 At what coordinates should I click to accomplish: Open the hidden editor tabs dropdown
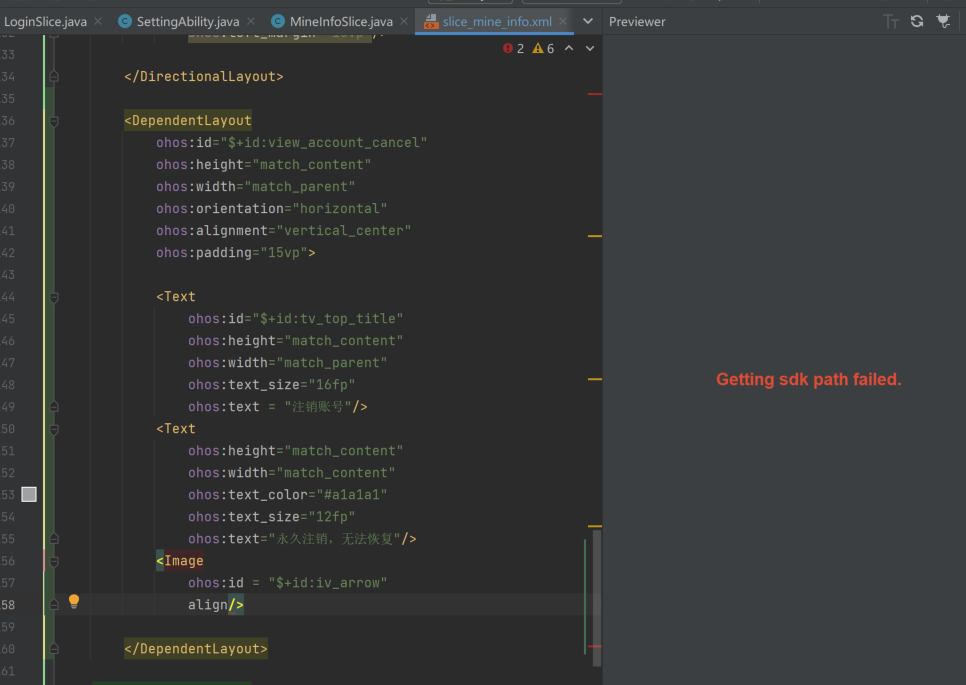point(588,22)
